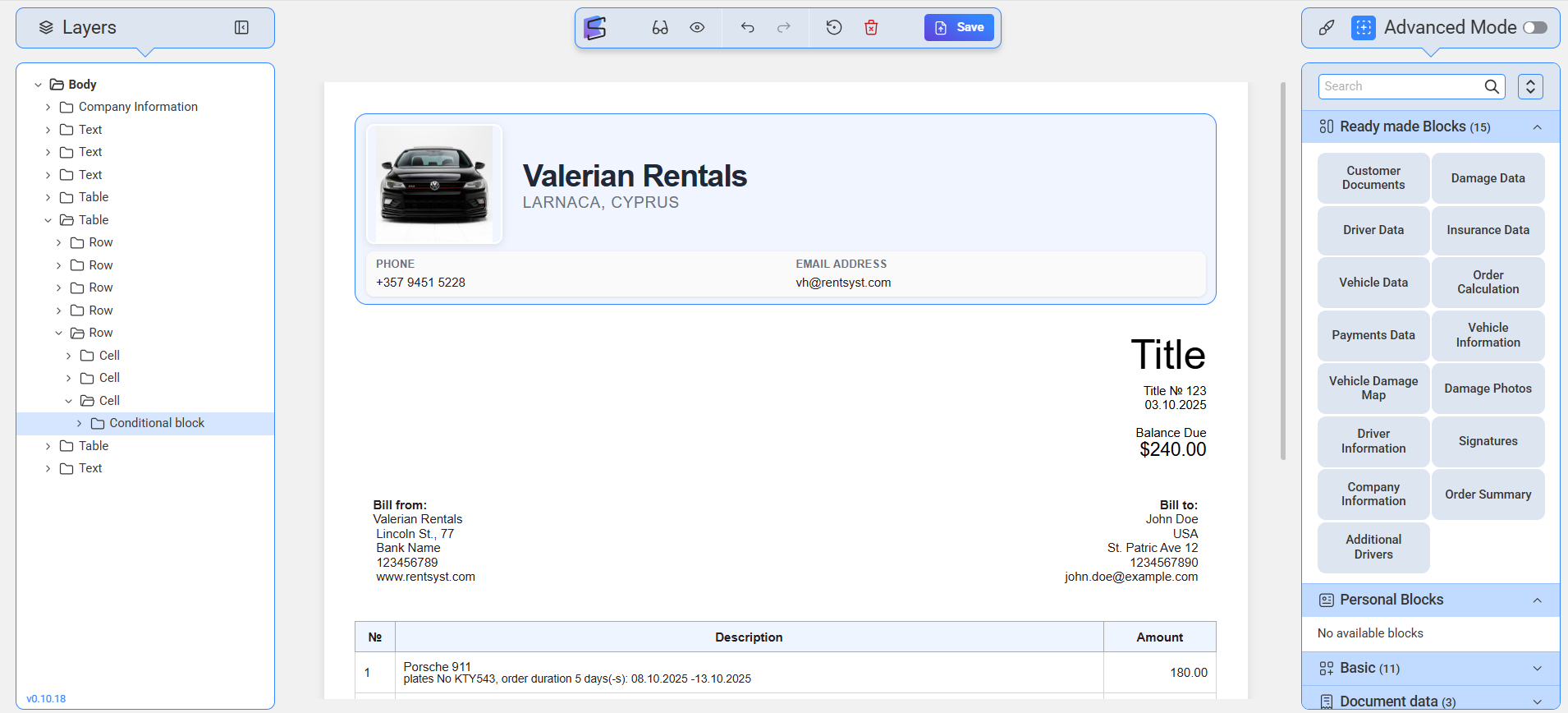
Task: Enable the Advanced Mode switch
Action: click(x=1534, y=28)
